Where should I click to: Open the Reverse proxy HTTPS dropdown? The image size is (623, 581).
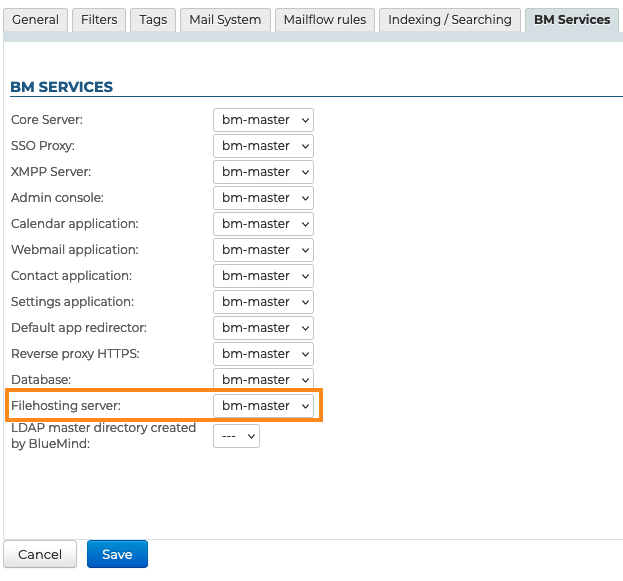click(263, 354)
